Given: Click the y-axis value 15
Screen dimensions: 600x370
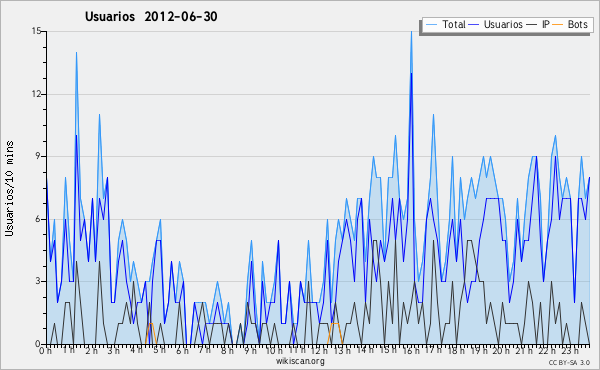Looking at the screenshot, I should tap(36, 31).
